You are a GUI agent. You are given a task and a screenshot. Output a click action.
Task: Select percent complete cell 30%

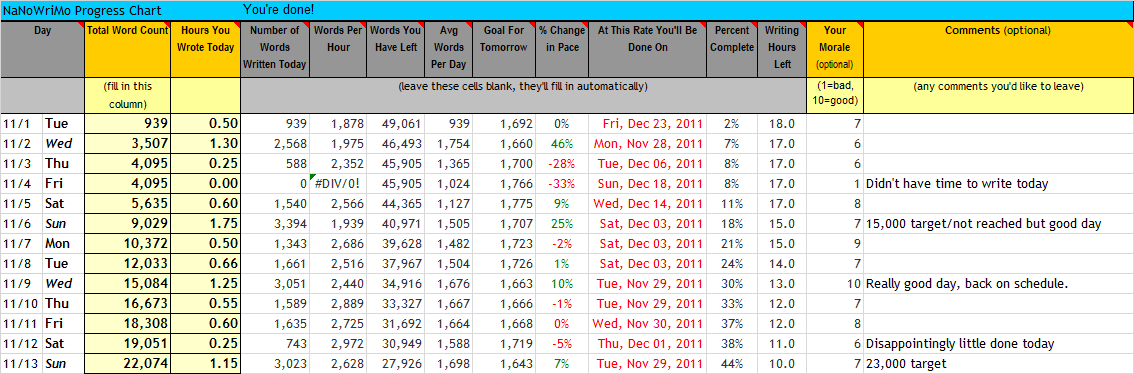(x=732, y=284)
